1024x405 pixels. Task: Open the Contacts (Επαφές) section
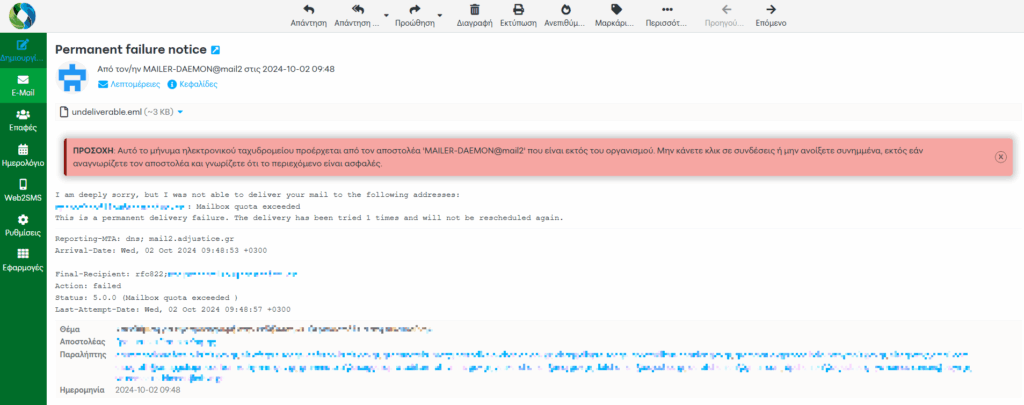[23, 120]
